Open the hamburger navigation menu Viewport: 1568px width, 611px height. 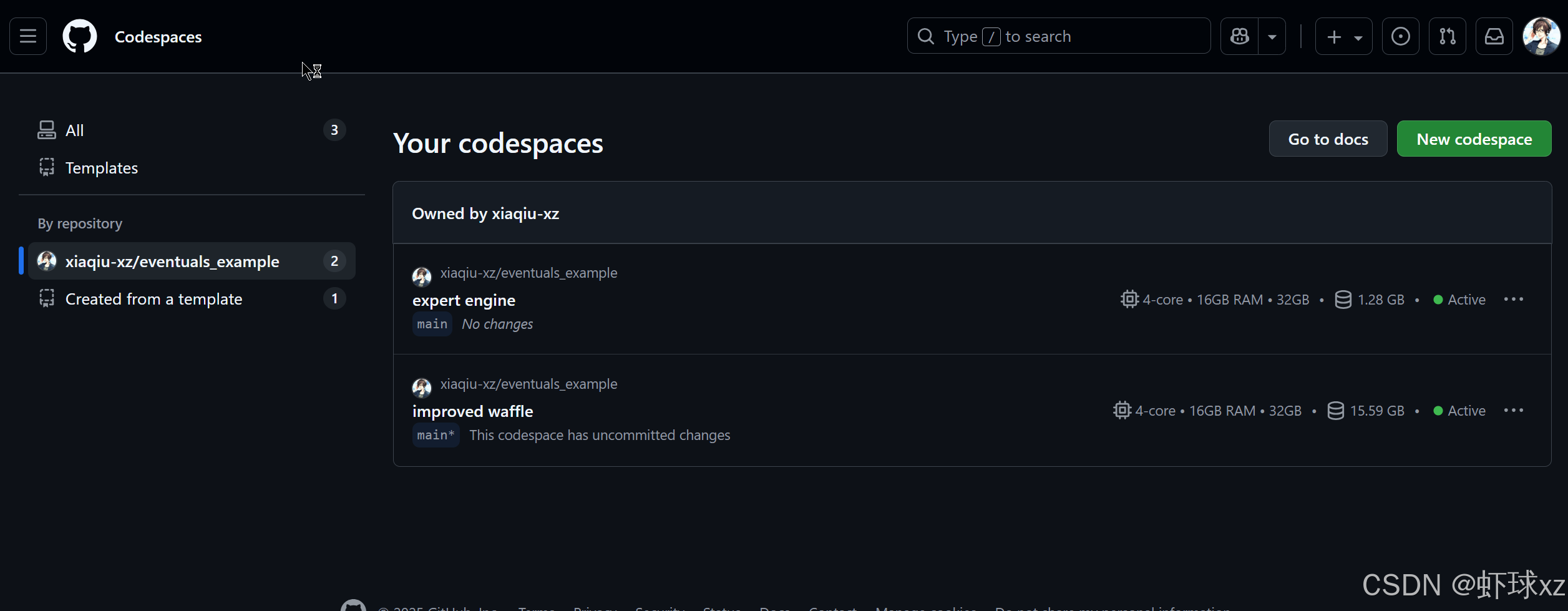(28, 36)
